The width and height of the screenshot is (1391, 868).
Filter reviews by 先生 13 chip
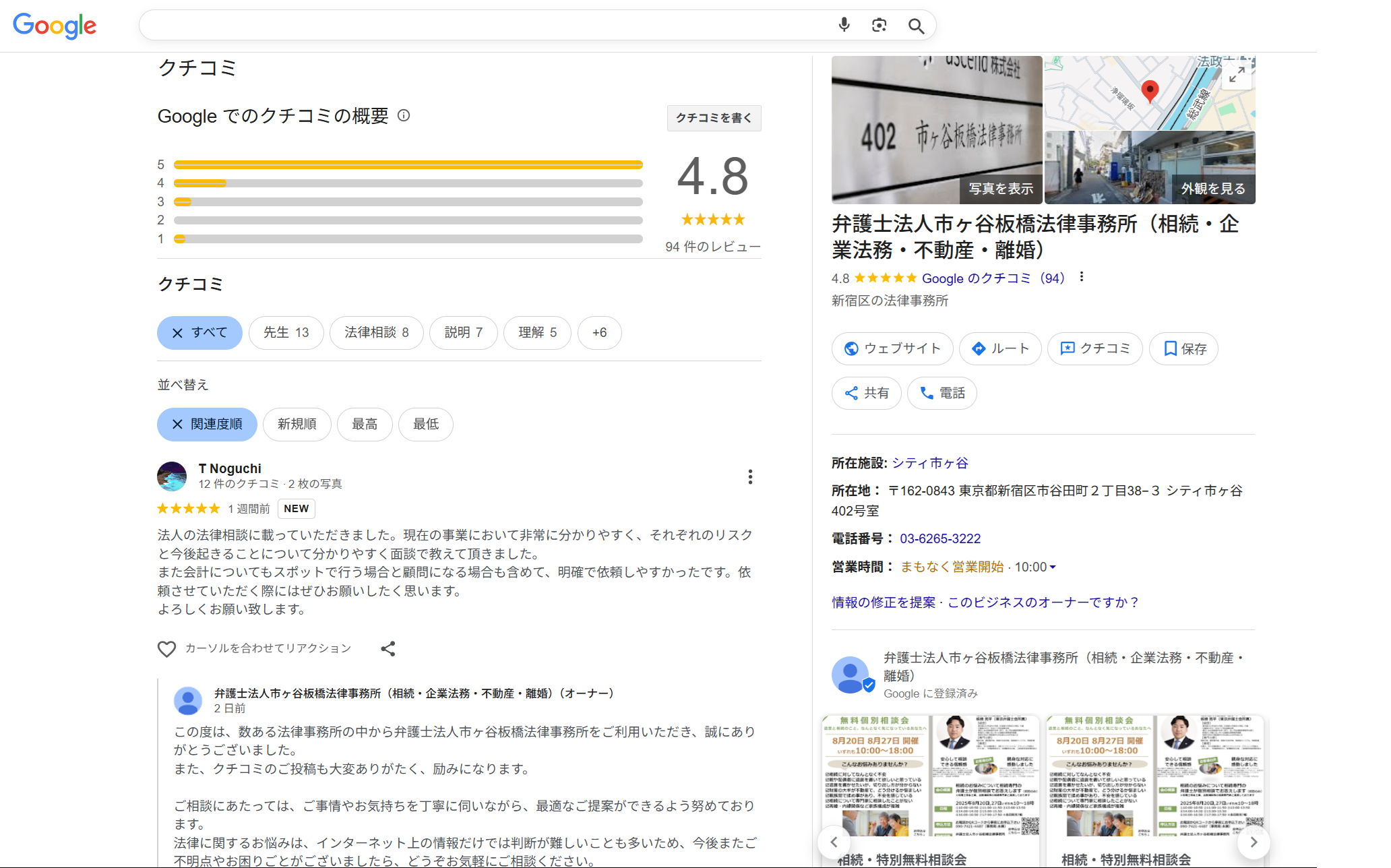pyautogui.click(x=286, y=333)
